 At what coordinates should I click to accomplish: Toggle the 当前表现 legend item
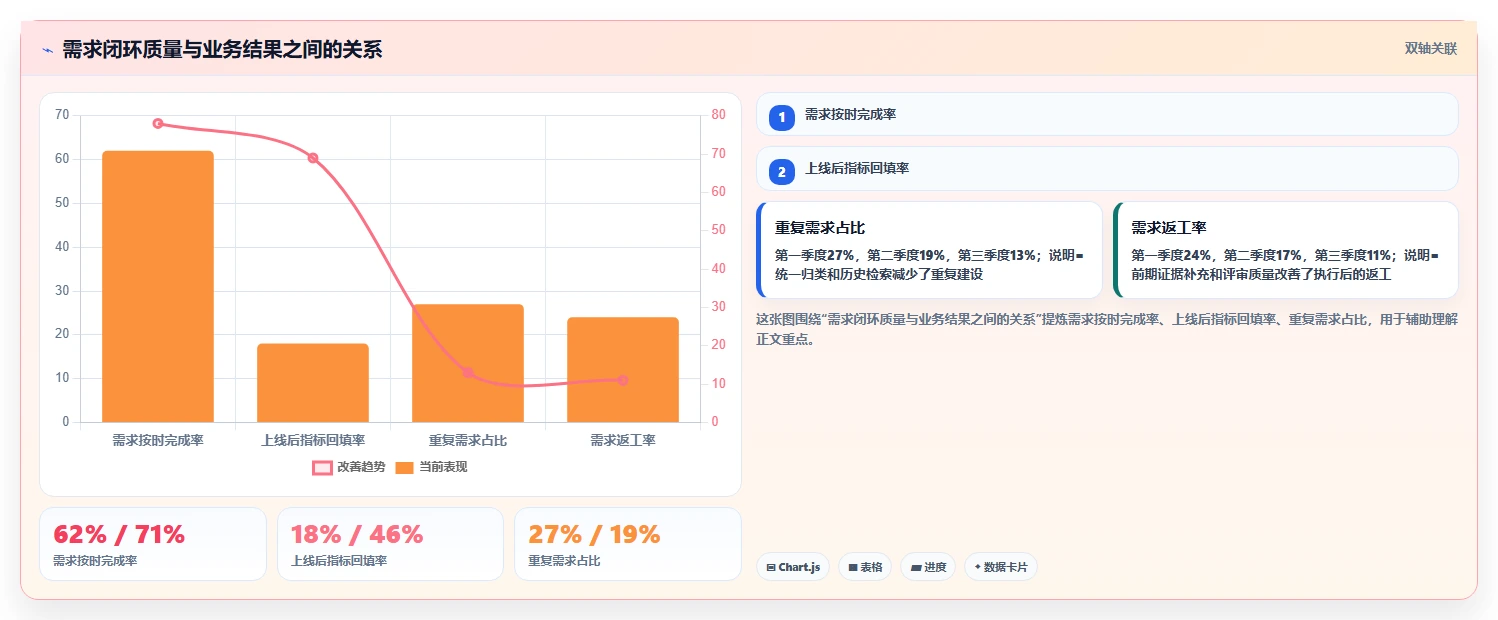click(431, 467)
